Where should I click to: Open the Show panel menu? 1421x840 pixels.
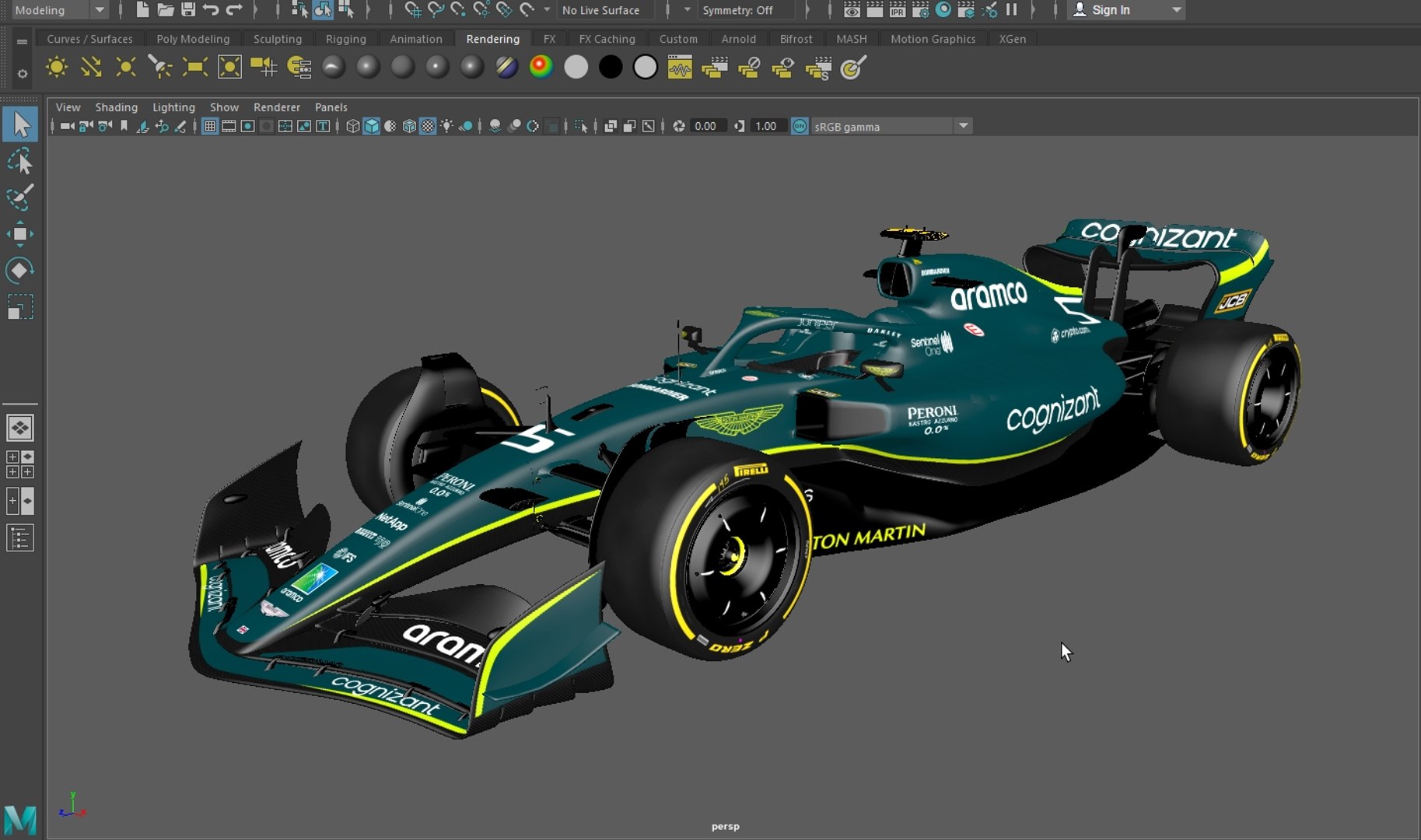pyautogui.click(x=224, y=107)
